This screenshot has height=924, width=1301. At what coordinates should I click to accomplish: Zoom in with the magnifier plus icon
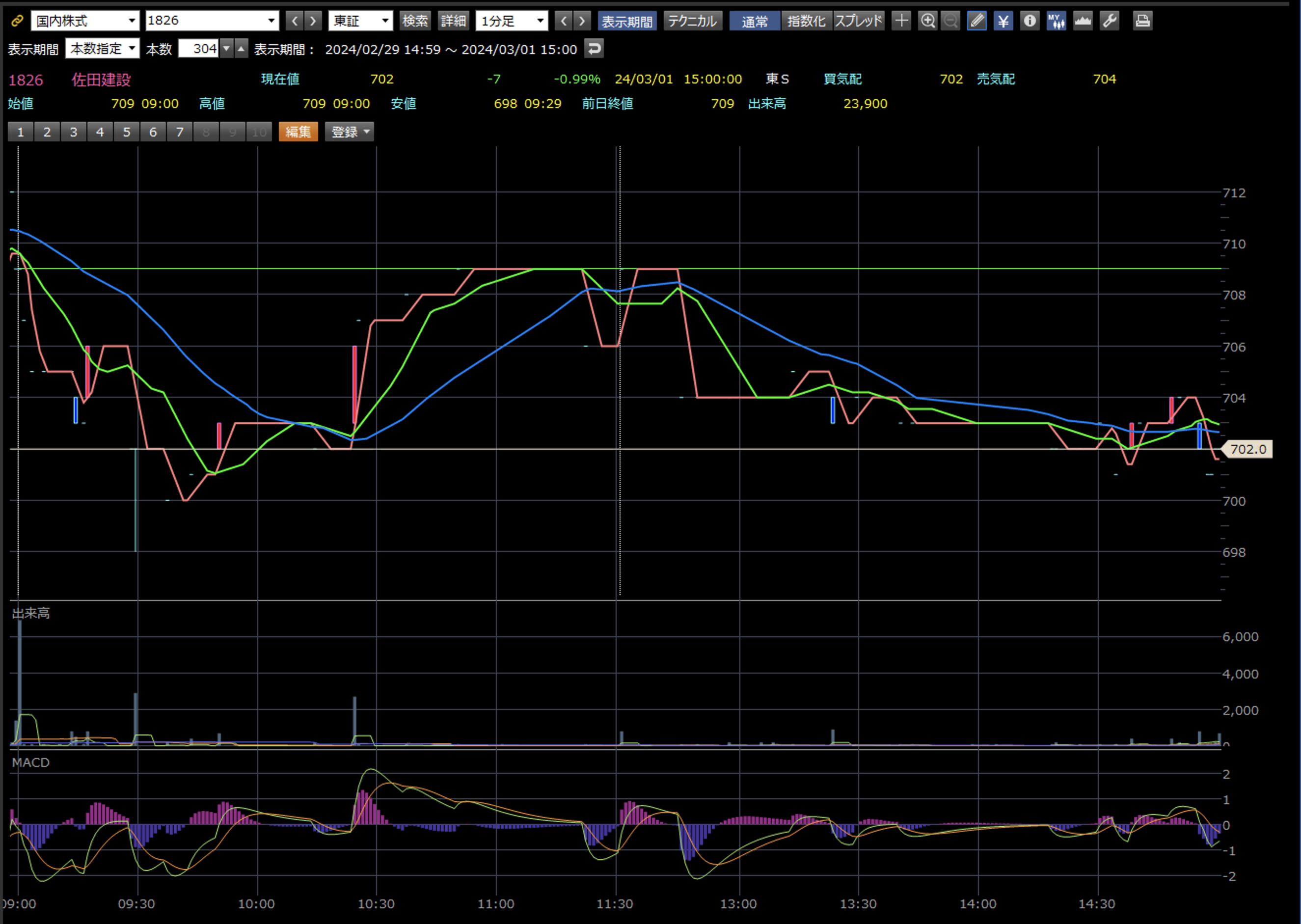click(x=927, y=21)
